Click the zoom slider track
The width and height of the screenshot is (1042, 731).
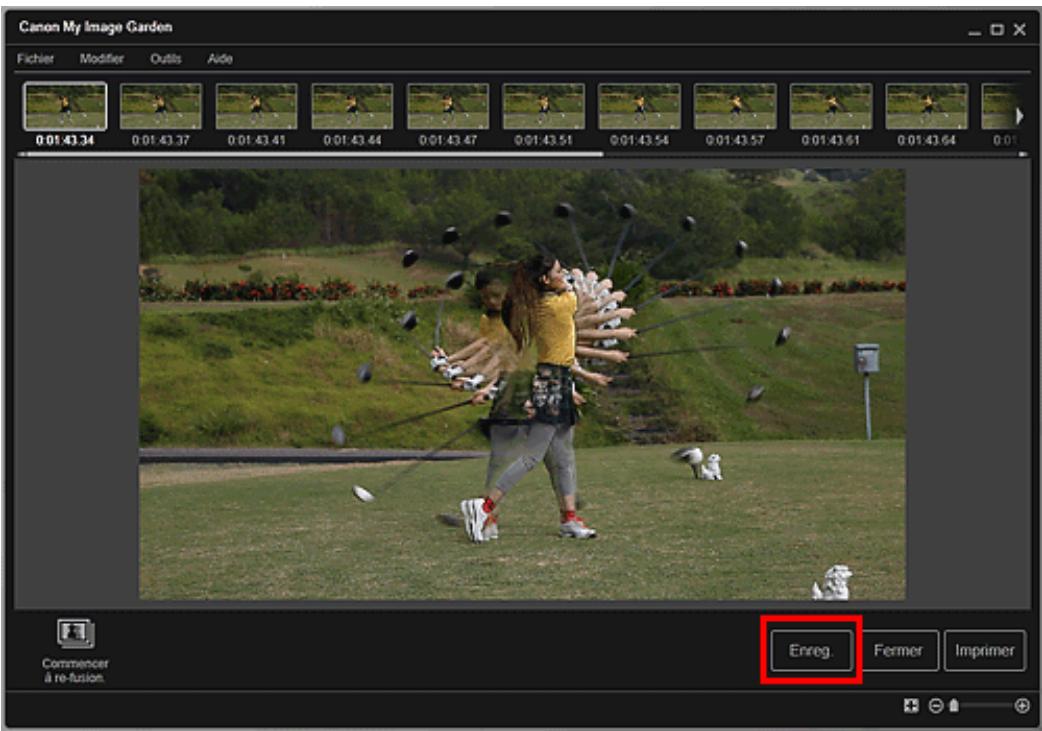click(985, 705)
